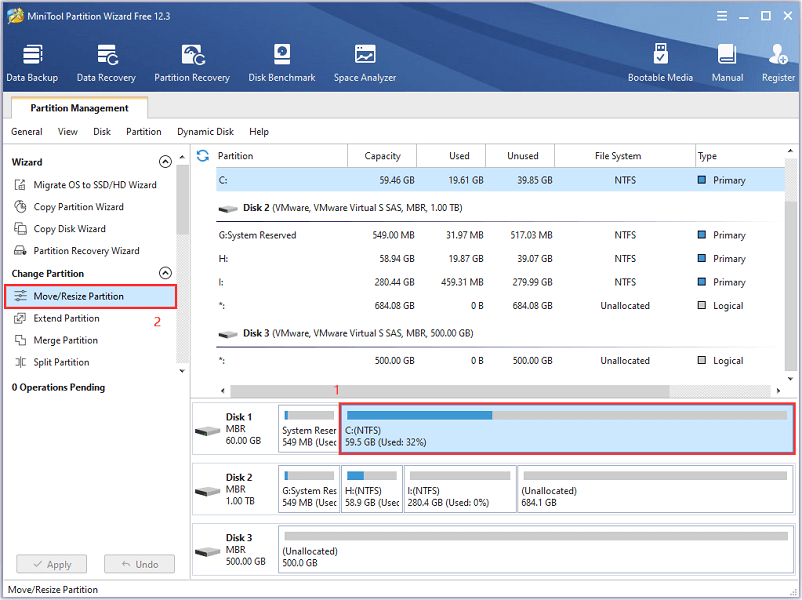Select the I:(NTFS) 280.4 GB block
802x600 pixels.
[460, 489]
